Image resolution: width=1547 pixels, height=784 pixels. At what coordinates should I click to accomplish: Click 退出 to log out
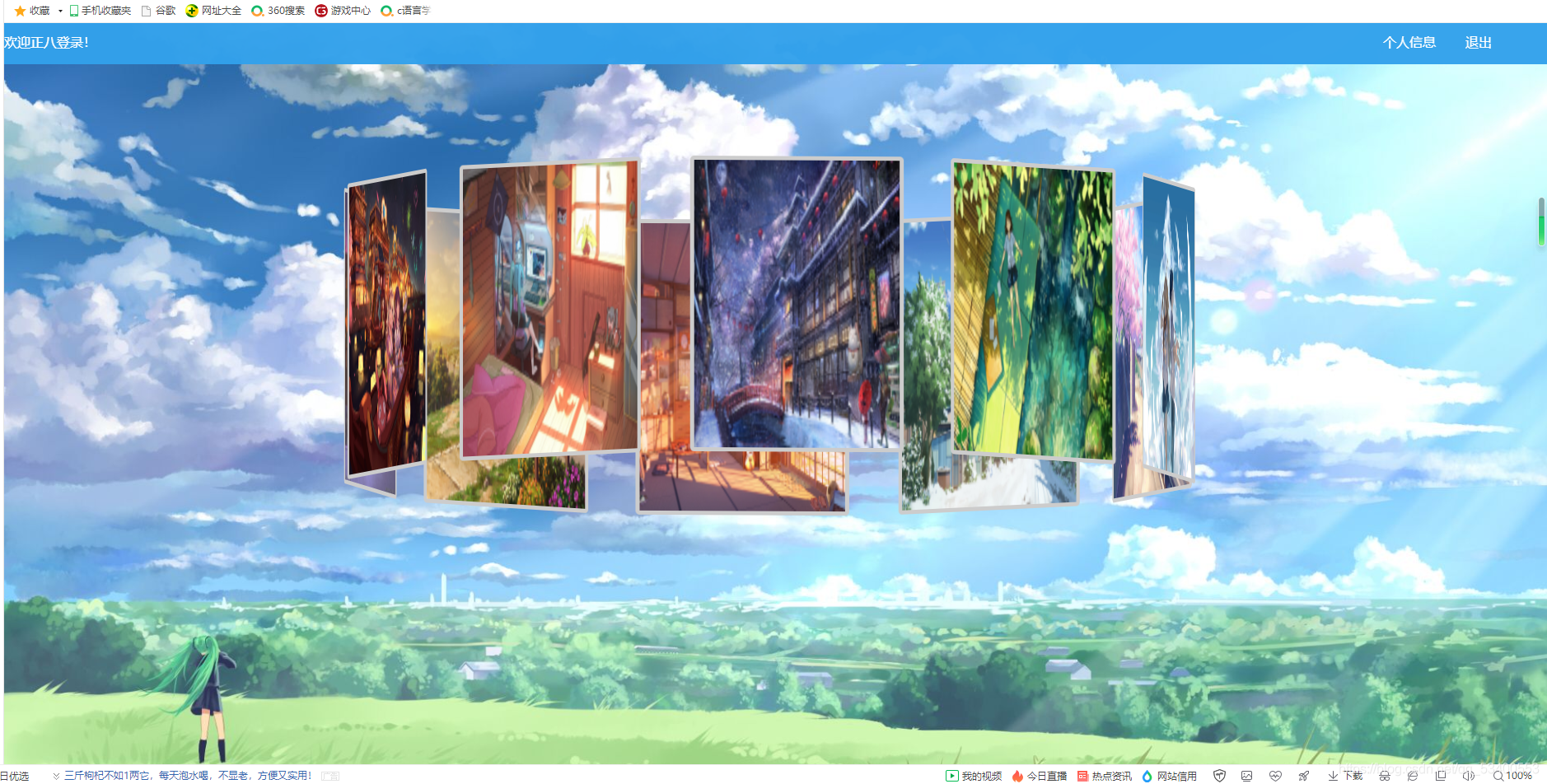tap(1479, 43)
